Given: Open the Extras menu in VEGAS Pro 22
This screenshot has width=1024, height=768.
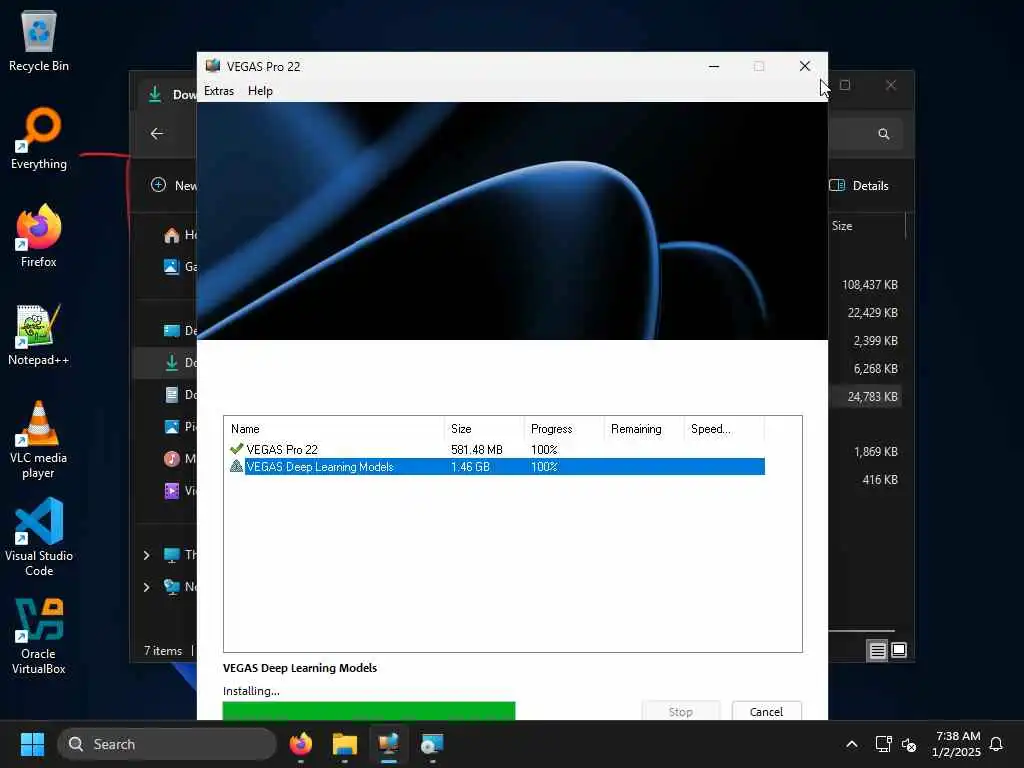Looking at the screenshot, I should point(219,91).
